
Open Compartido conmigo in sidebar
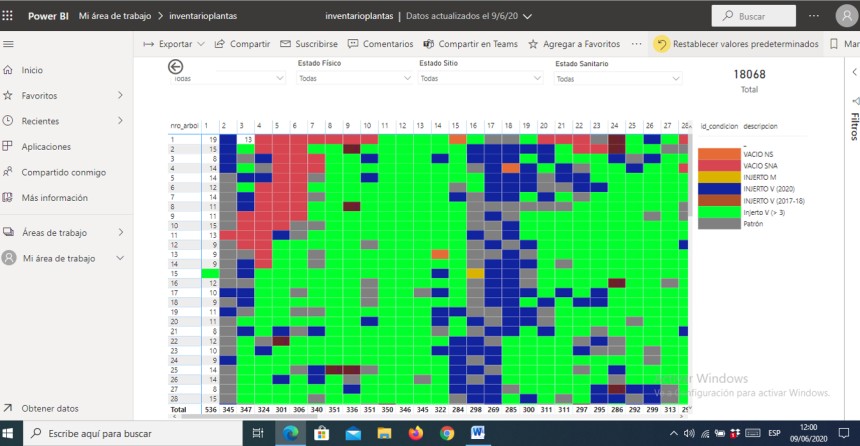coord(64,172)
